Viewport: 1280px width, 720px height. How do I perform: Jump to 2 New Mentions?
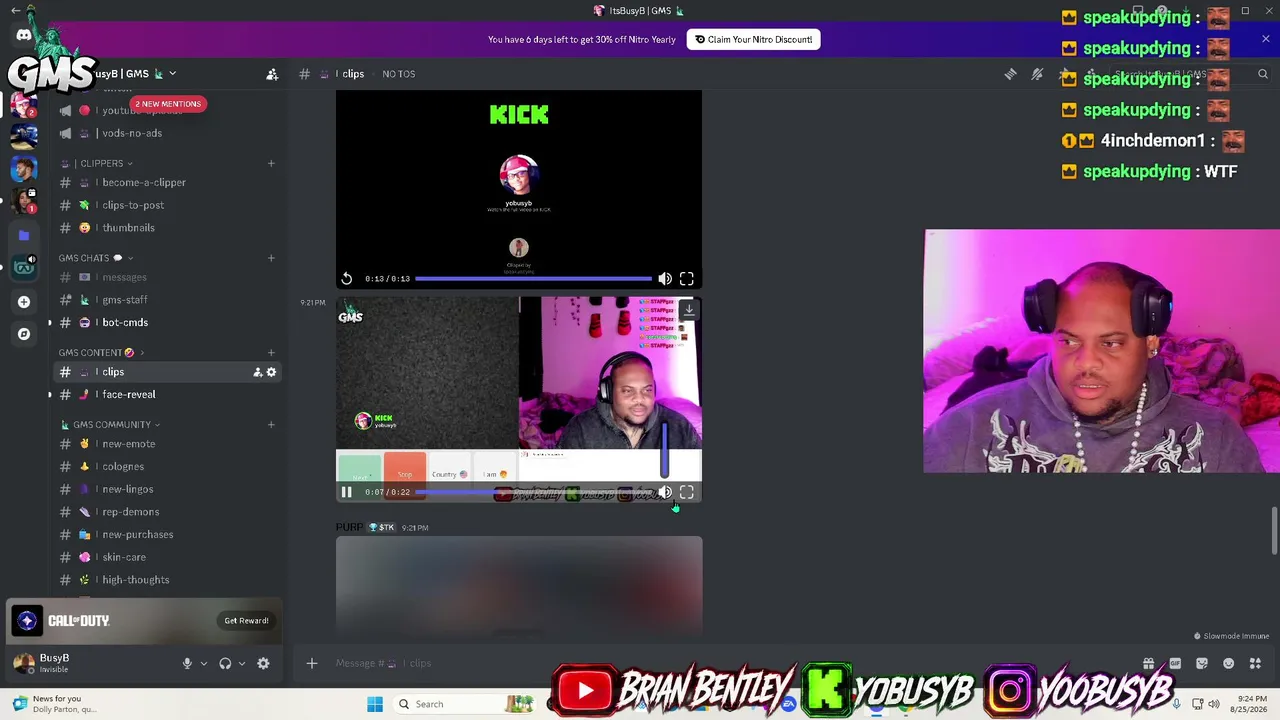coord(168,104)
